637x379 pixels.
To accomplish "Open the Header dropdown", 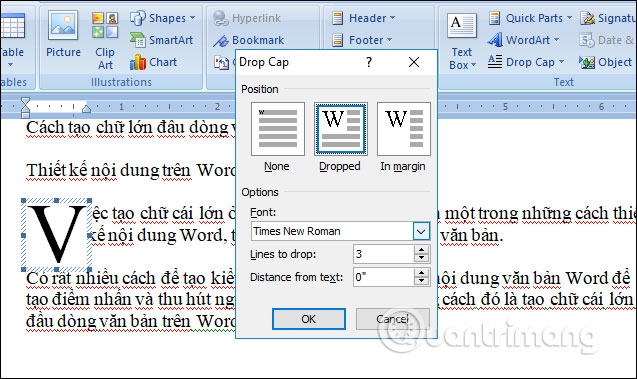I will (x=363, y=18).
